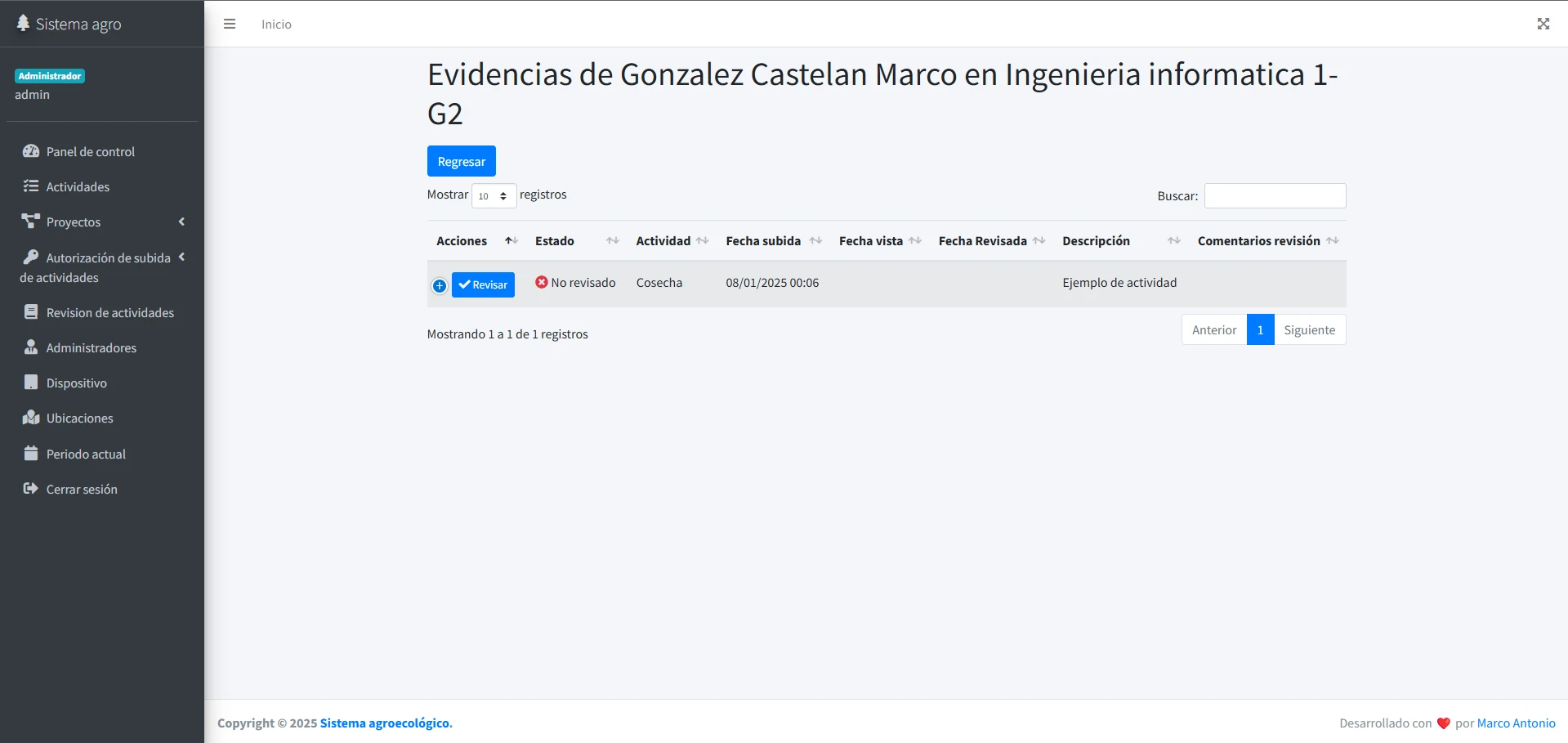
Task: Click the Administrador role badge
Action: (x=50, y=76)
